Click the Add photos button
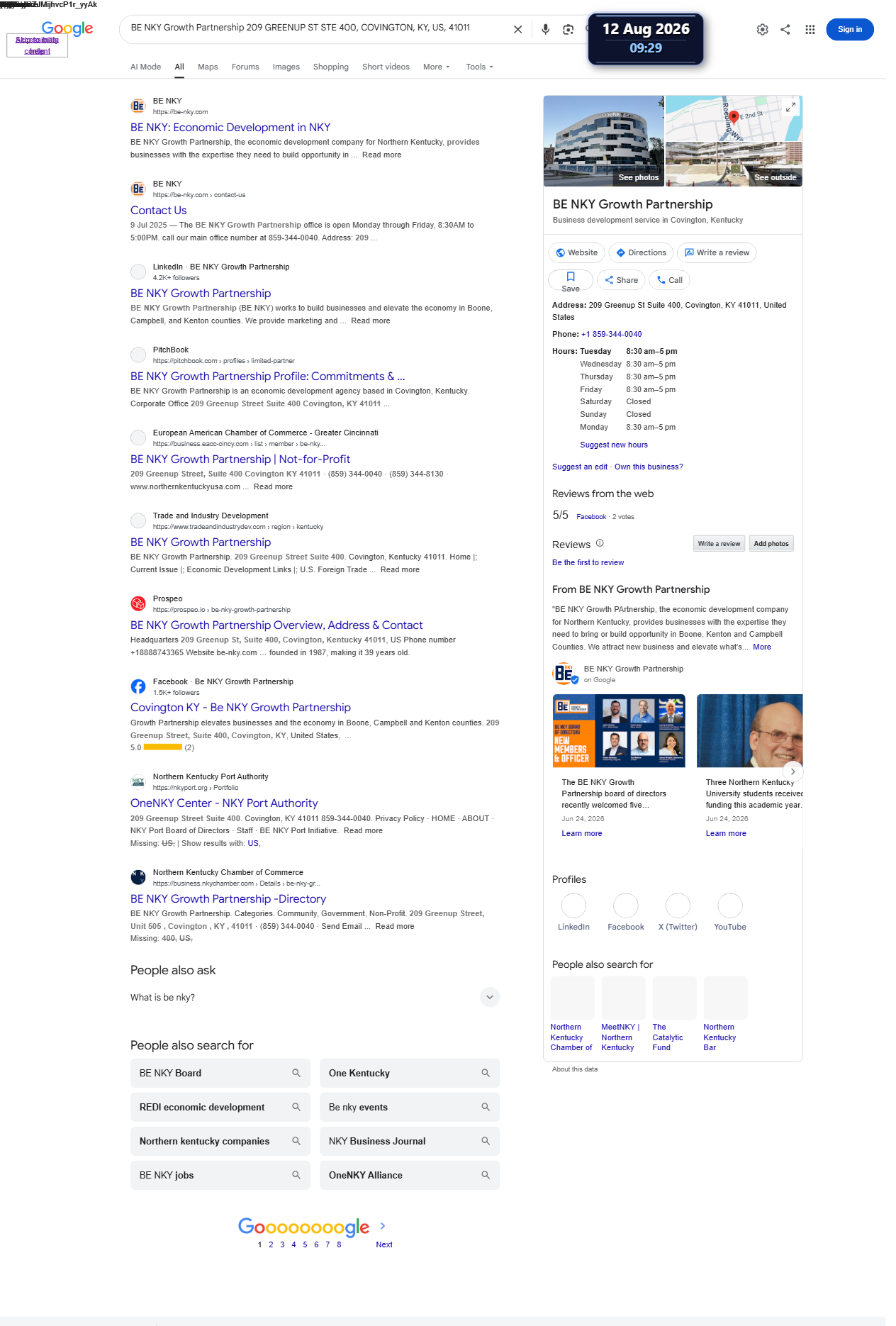The width and height of the screenshot is (896, 1326). 771,544
